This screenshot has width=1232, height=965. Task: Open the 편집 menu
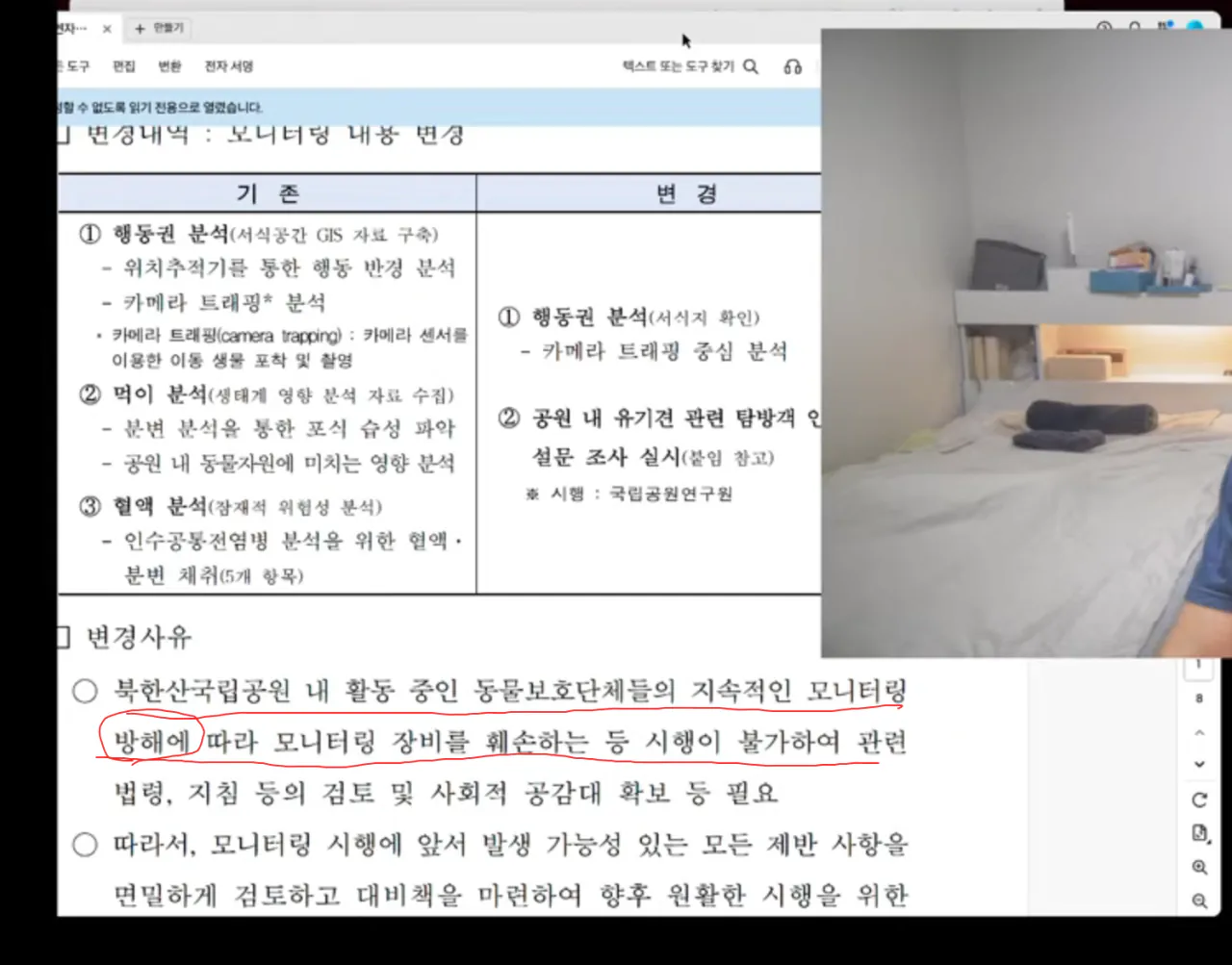124,66
